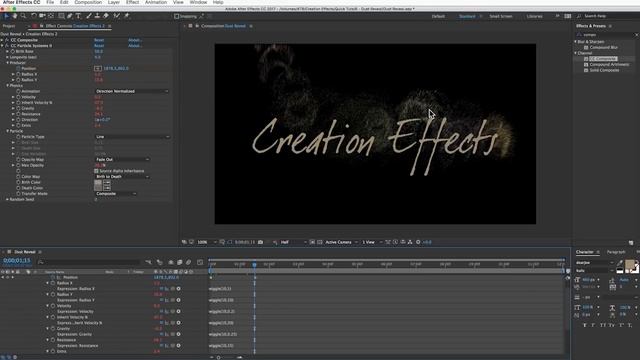
Task: Collapse Blur & Sharpen effects category
Action: 576,42
